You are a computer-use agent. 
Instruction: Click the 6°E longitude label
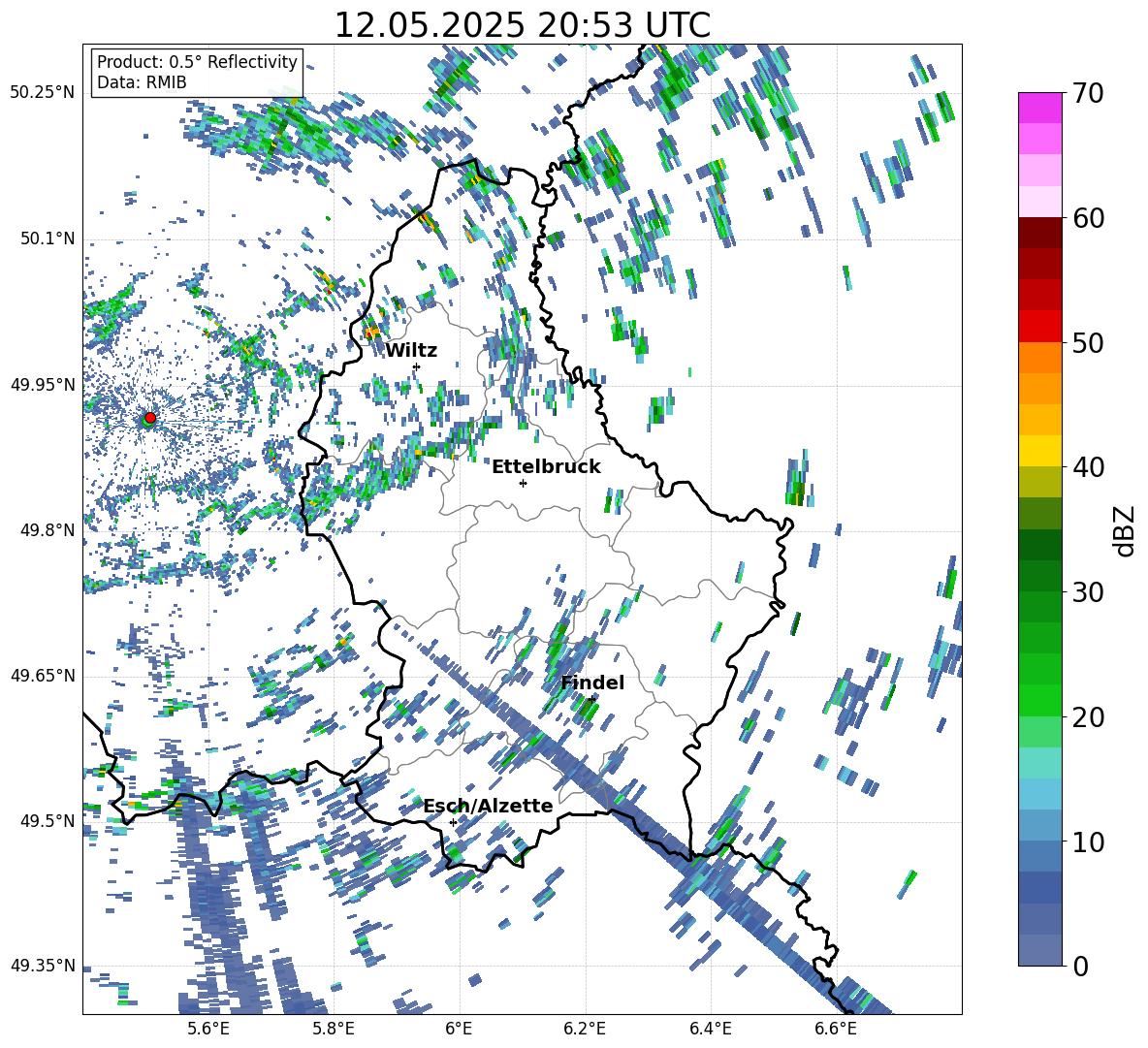point(459,1029)
